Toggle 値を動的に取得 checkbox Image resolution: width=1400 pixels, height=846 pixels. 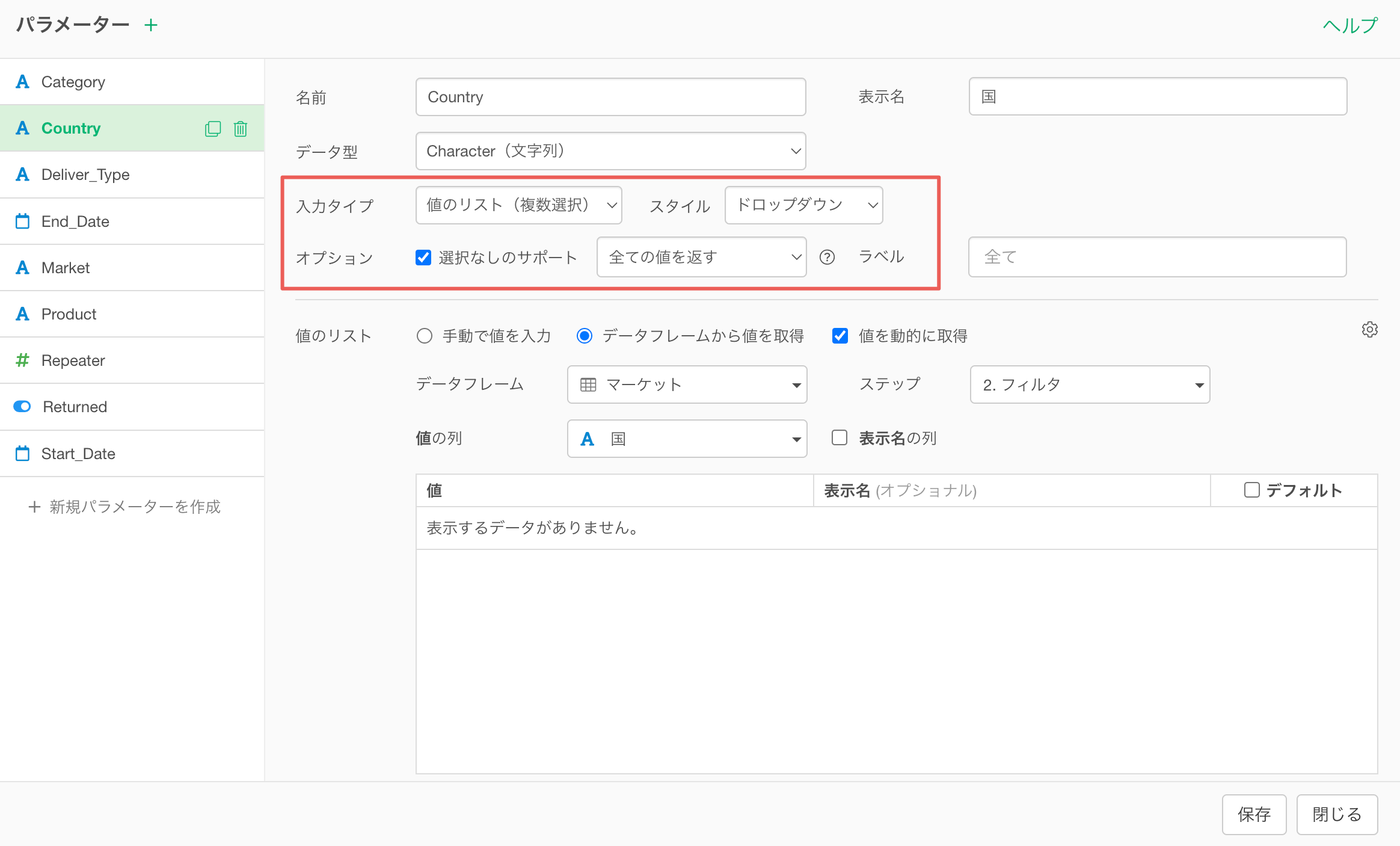(x=840, y=336)
